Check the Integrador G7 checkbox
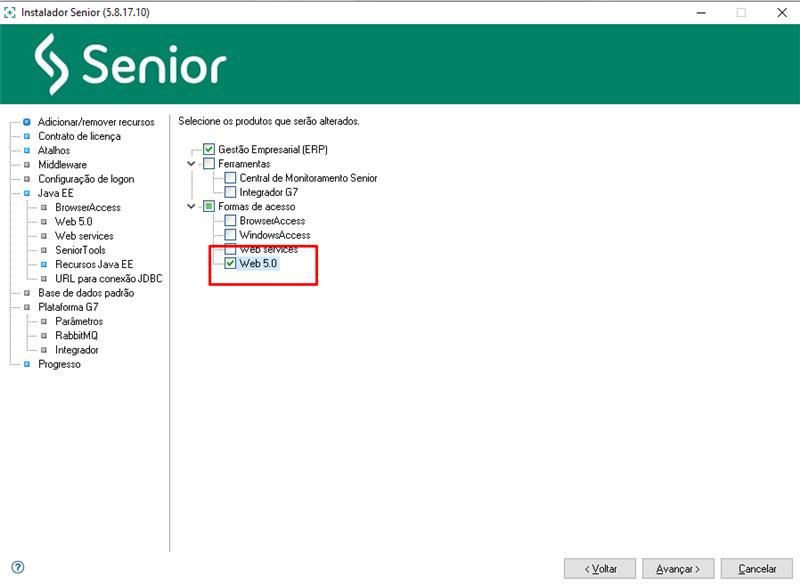The width and height of the screenshot is (800, 584). pyautogui.click(x=230, y=192)
